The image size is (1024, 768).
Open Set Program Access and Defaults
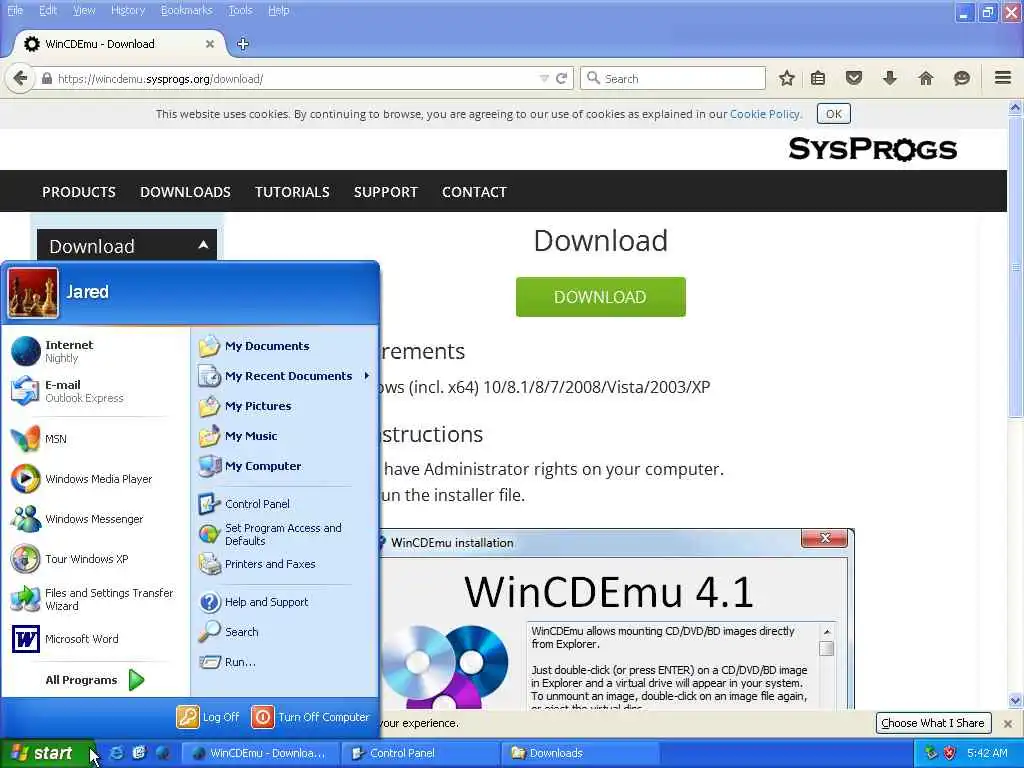285,534
